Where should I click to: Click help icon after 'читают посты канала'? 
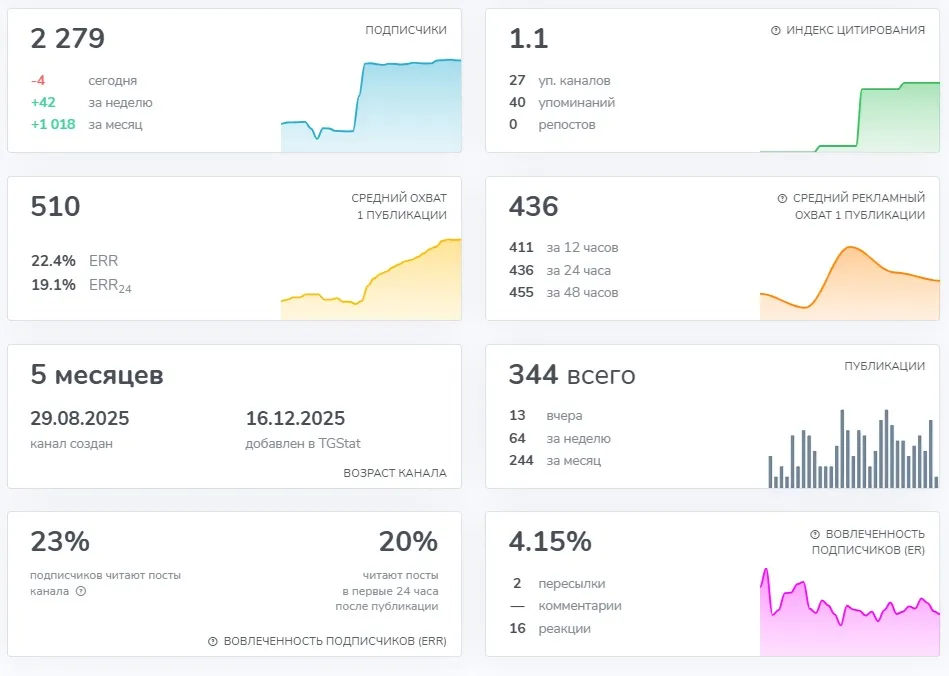(x=81, y=591)
